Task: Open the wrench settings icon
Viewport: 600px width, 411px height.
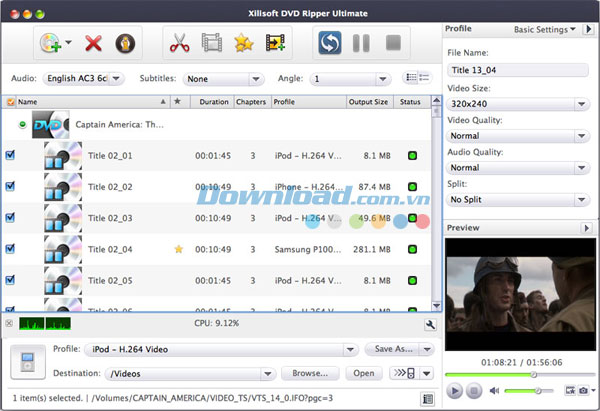Action: 430,325
